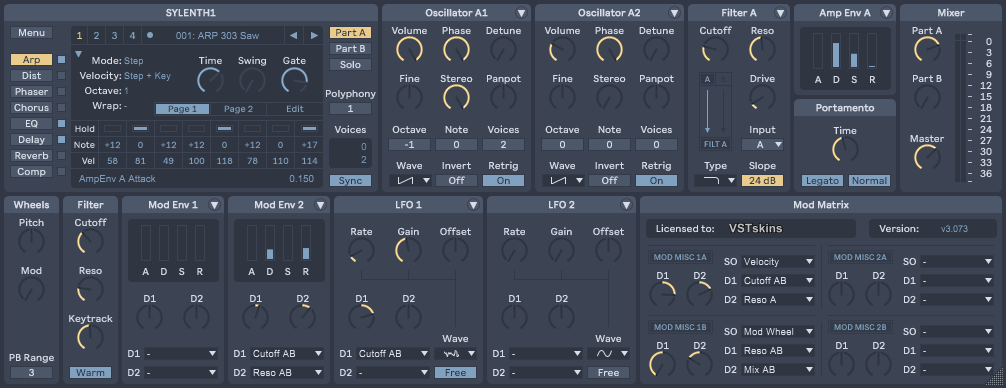The height and width of the screenshot is (388, 1006).
Task: Open MOD MISC 1A Velocity source dropdown
Action: pos(778,262)
